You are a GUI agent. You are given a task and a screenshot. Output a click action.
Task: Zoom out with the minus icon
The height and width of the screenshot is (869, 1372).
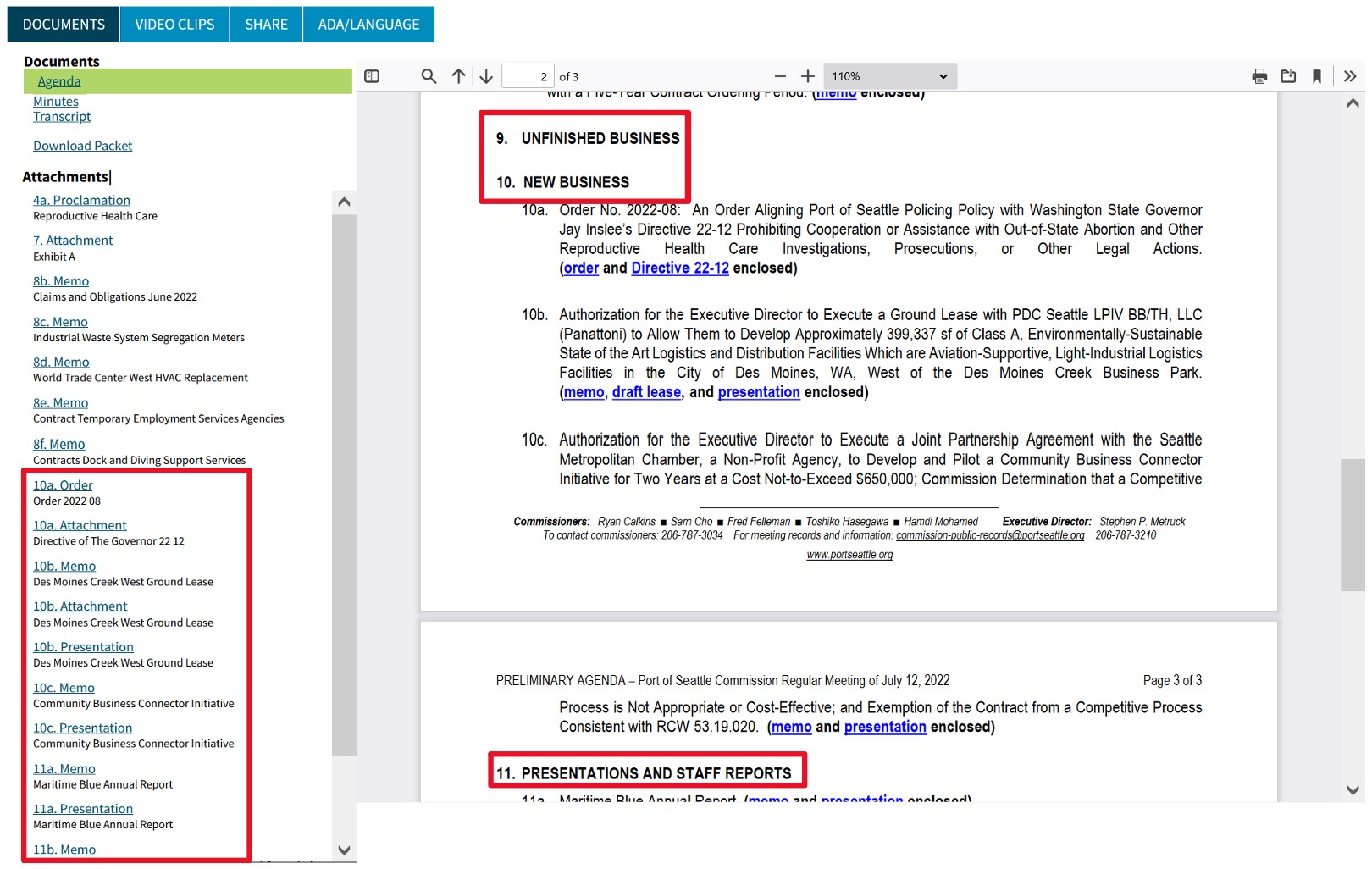point(780,76)
